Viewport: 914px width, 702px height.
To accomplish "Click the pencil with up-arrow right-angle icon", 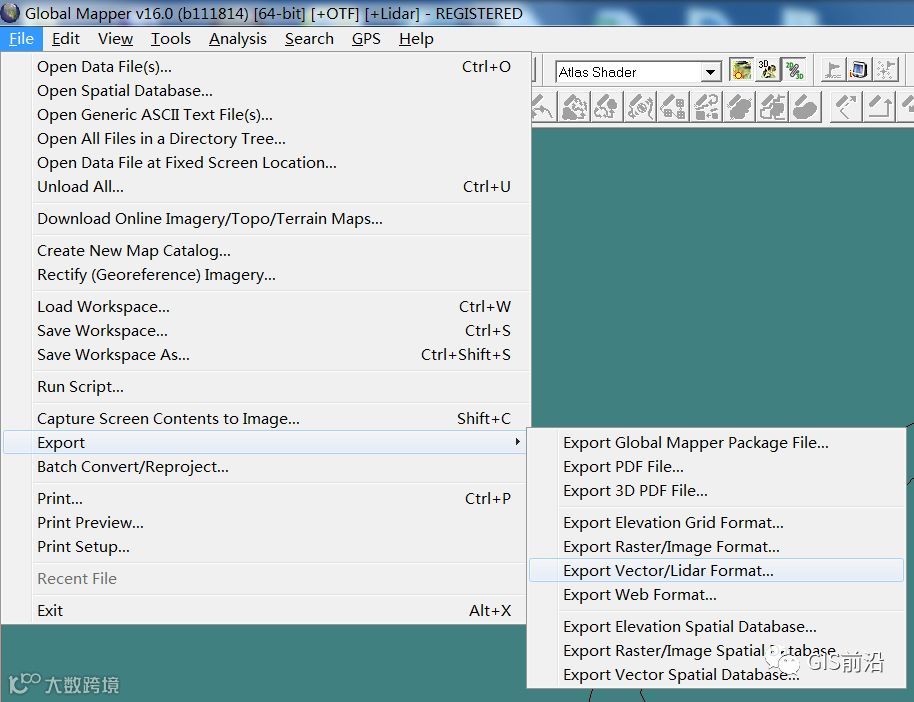I will (x=880, y=107).
